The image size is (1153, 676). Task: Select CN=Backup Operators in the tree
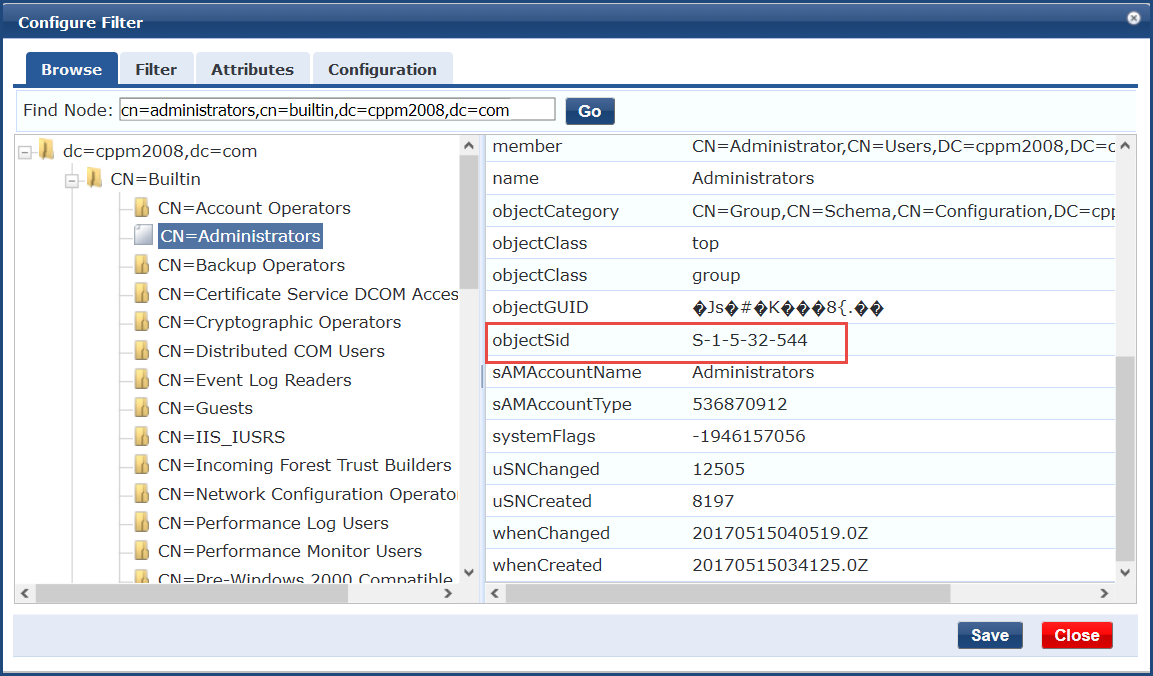tap(251, 265)
